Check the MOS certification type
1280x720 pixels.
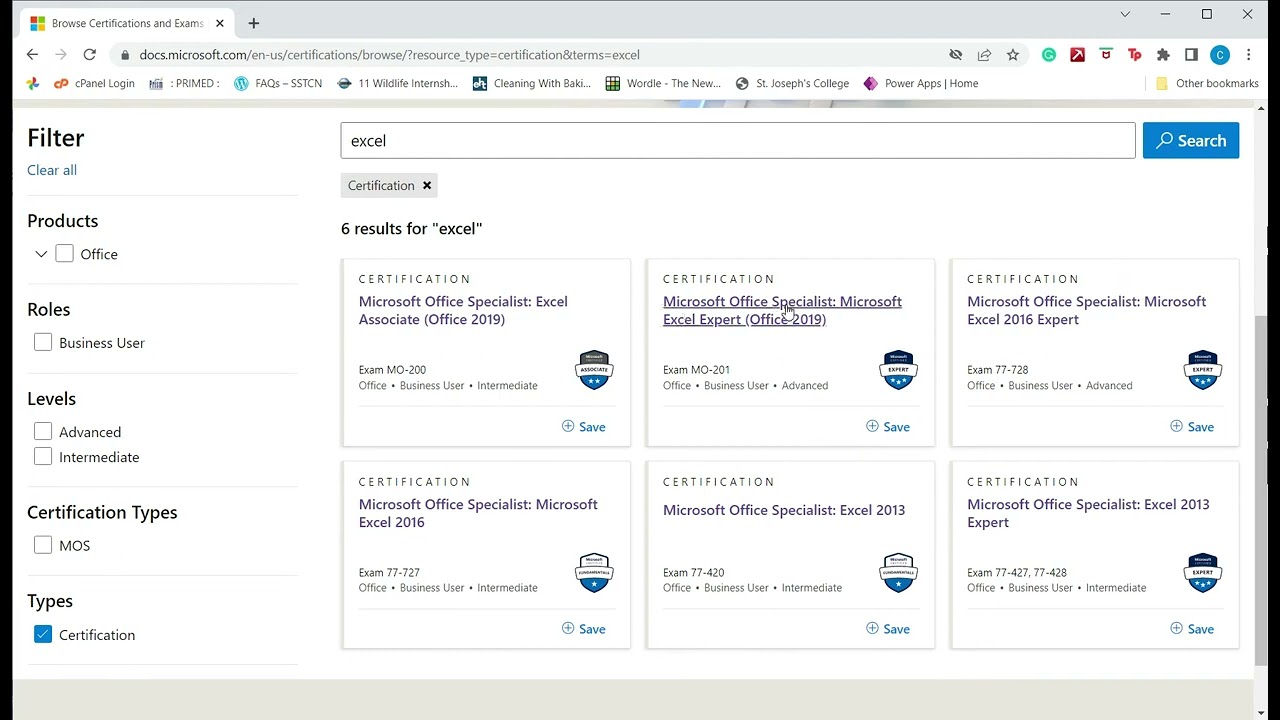[43, 545]
